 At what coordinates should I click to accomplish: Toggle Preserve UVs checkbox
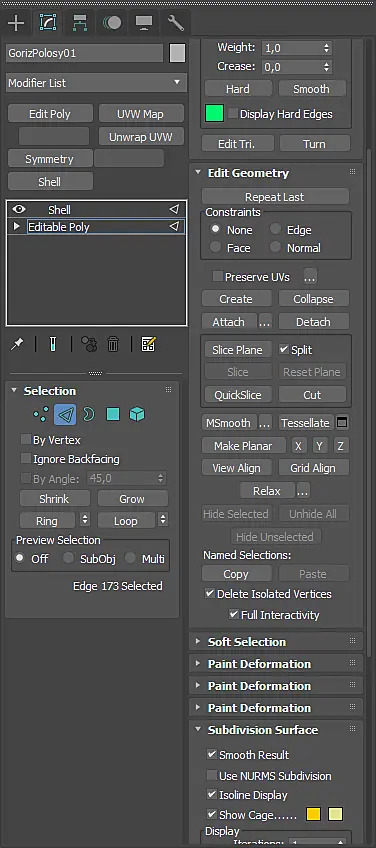tap(217, 276)
